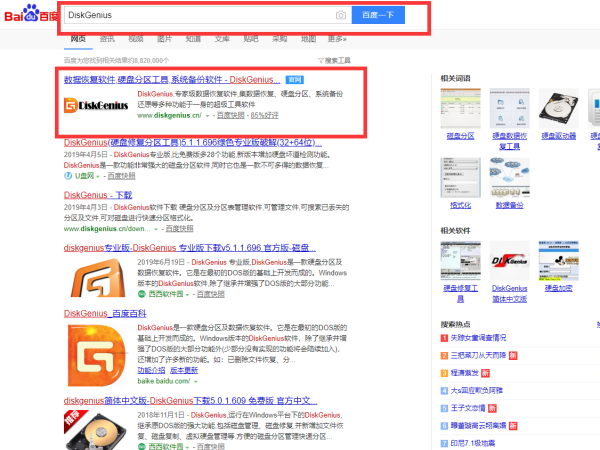
Task: Open the DiskGenius - 下载 result link
Action: pos(98,195)
